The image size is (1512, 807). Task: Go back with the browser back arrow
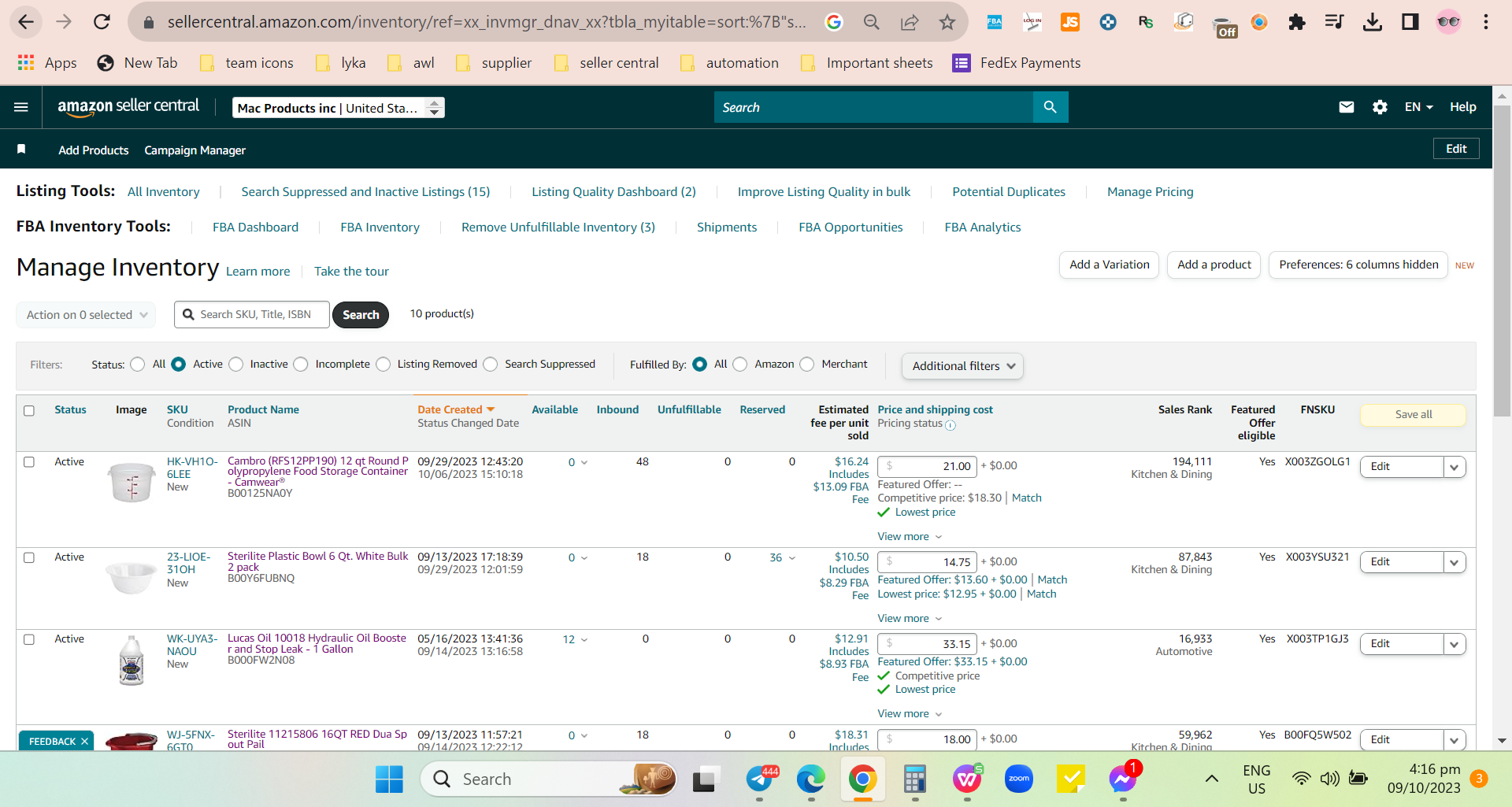[26, 22]
